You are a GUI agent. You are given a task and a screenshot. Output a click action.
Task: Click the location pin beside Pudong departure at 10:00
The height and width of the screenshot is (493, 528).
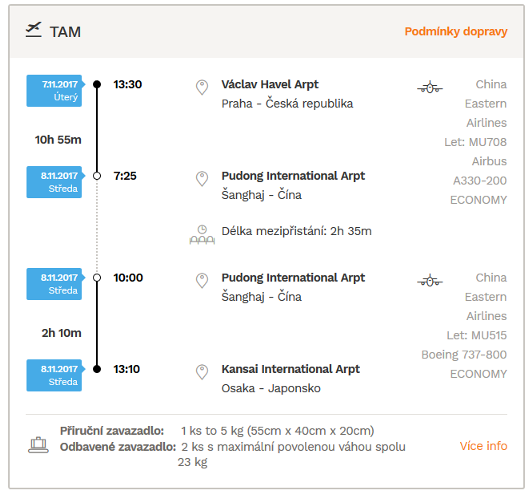click(202, 281)
